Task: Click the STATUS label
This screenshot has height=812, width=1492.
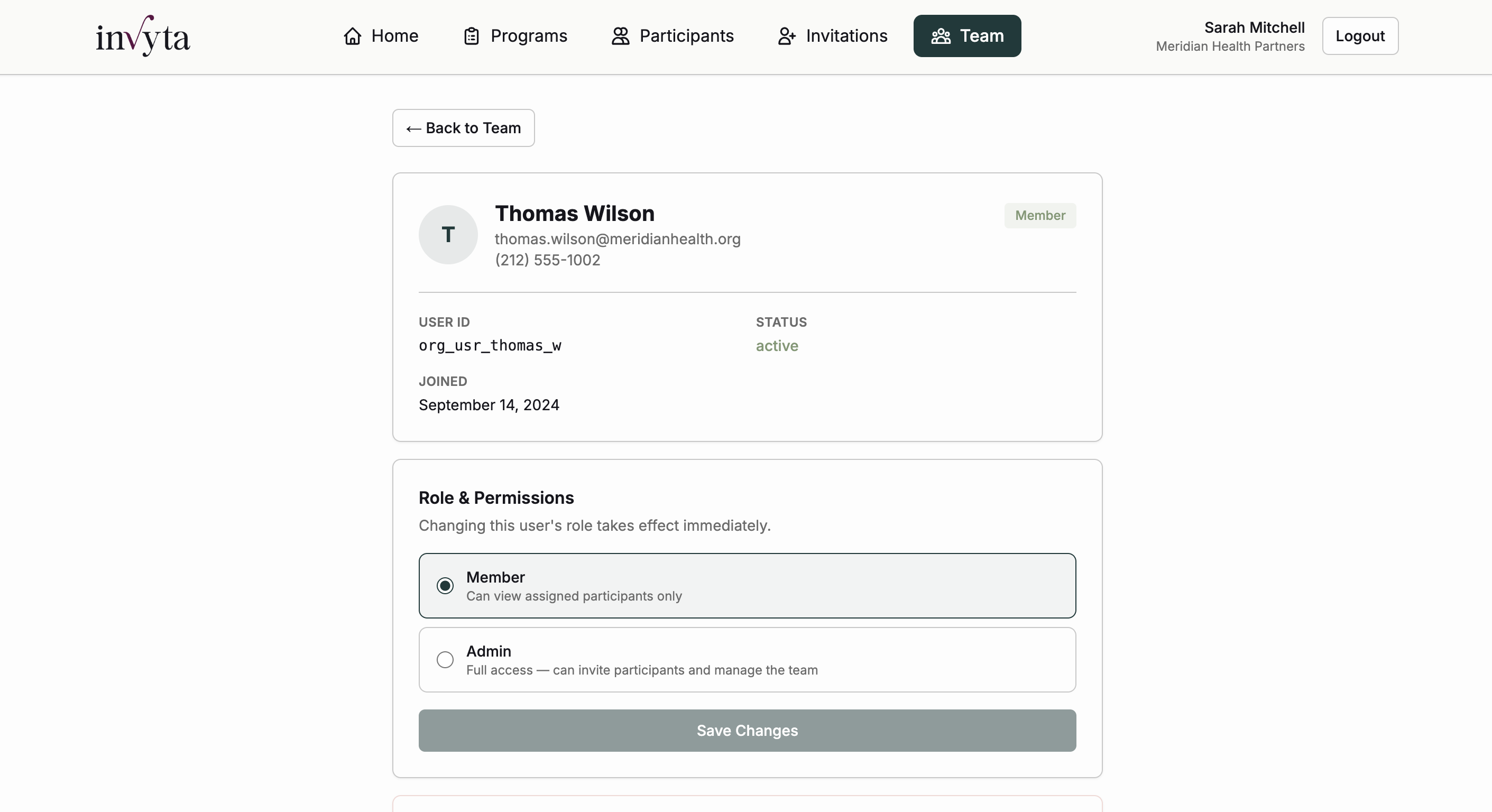Action: [x=781, y=322]
